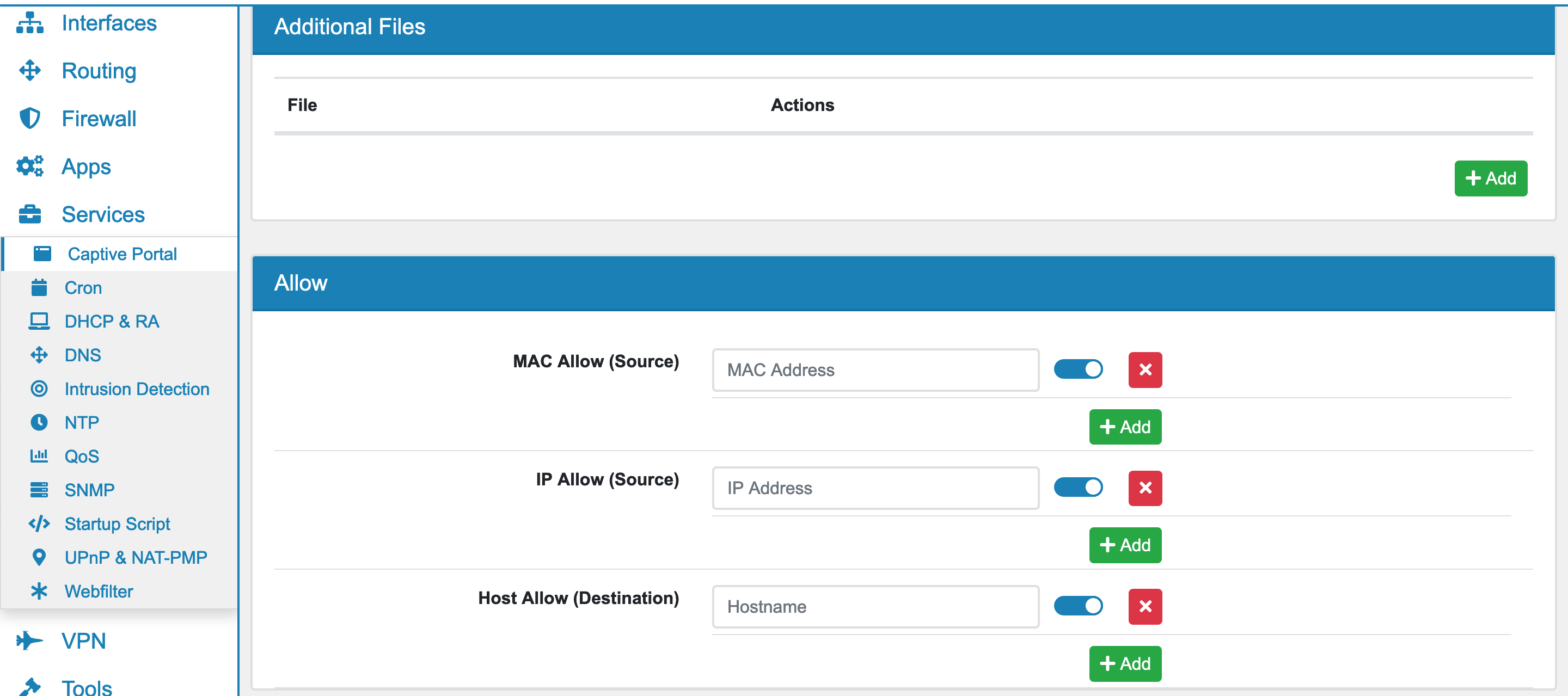
Task: Focus the Hostname input field
Action: (x=875, y=607)
